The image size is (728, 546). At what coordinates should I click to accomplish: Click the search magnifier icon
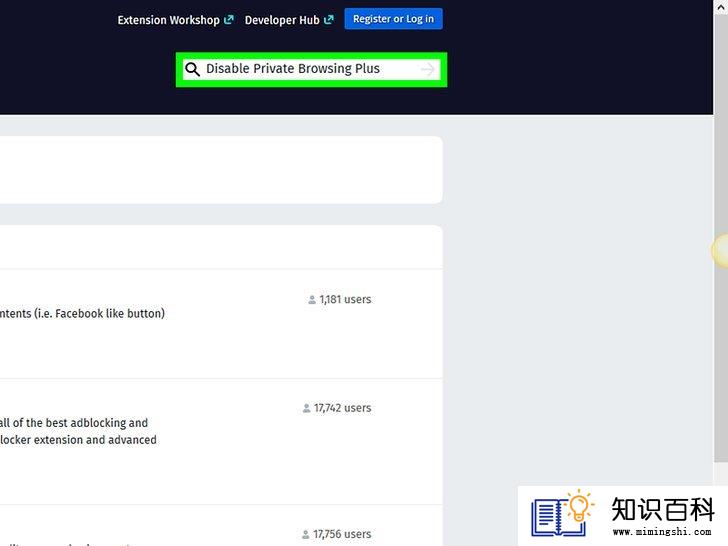(192, 69)
